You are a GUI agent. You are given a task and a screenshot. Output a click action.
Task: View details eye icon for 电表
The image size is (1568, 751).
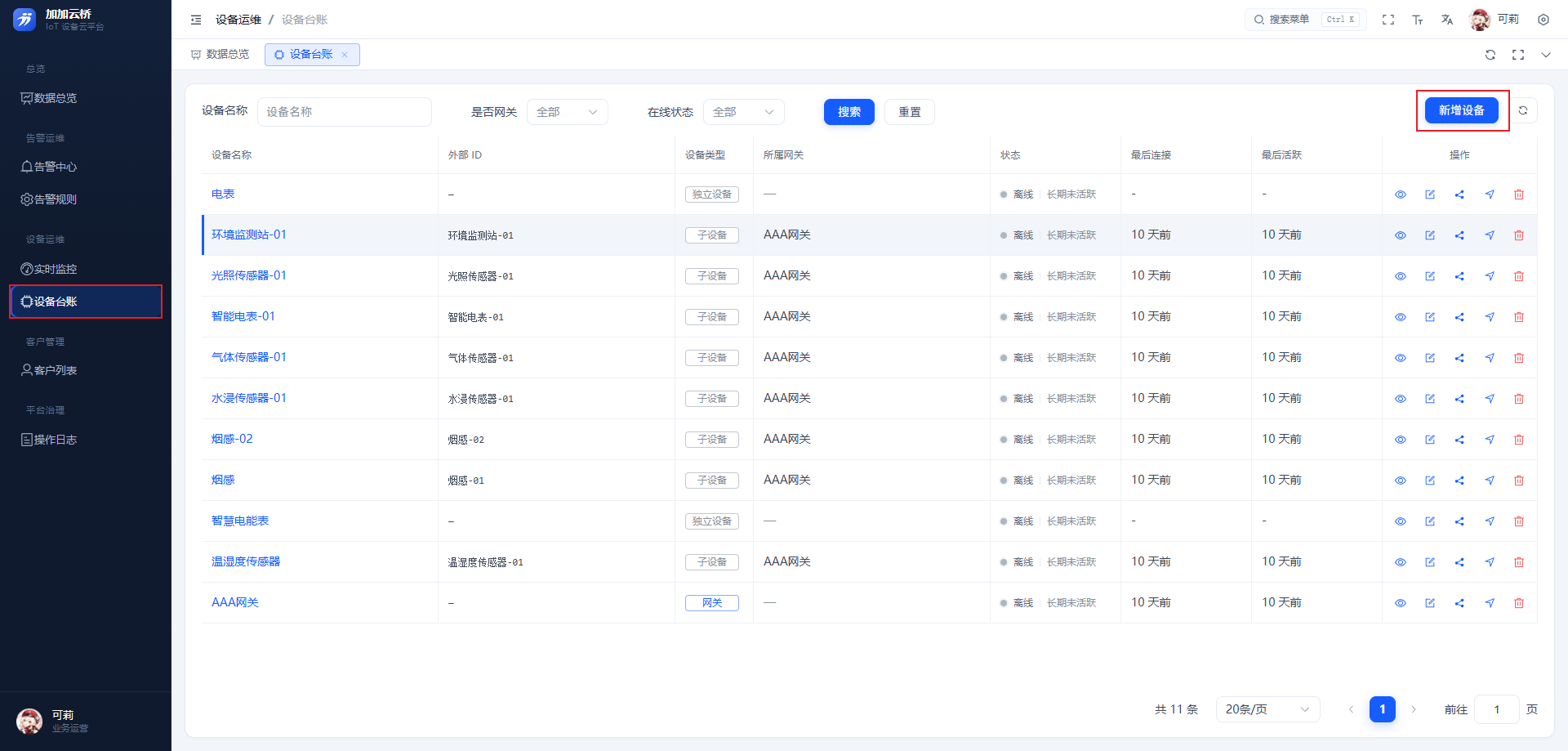1401,194
